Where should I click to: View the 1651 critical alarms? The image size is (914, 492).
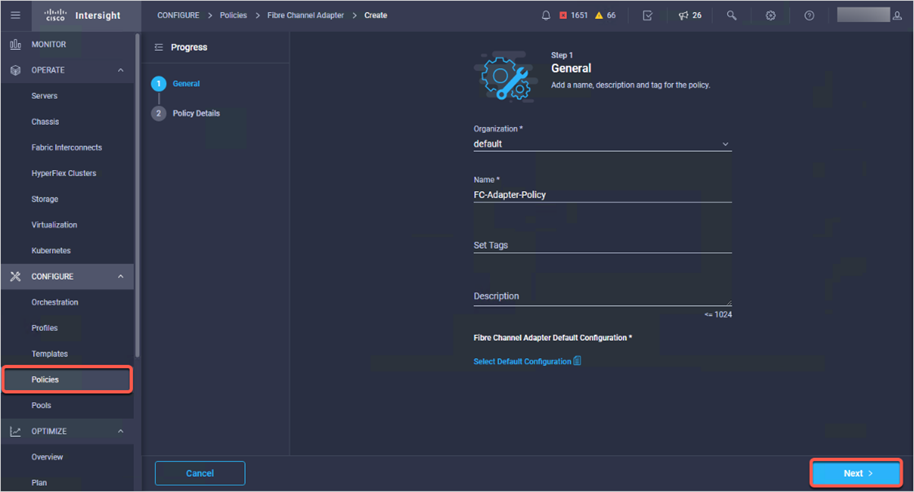coord(574,15)
